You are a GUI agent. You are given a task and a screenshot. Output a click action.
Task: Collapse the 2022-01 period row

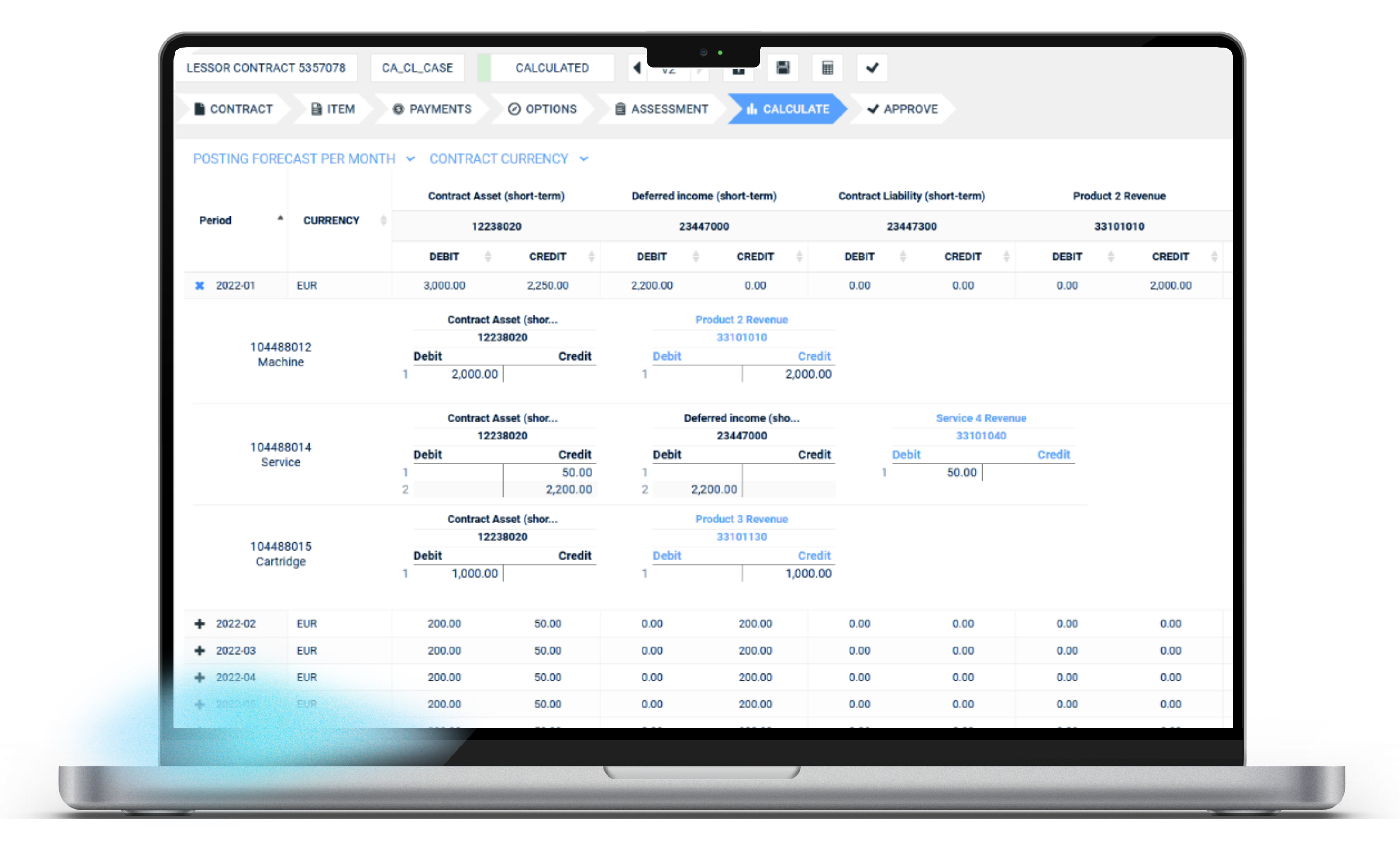(200, 285)
